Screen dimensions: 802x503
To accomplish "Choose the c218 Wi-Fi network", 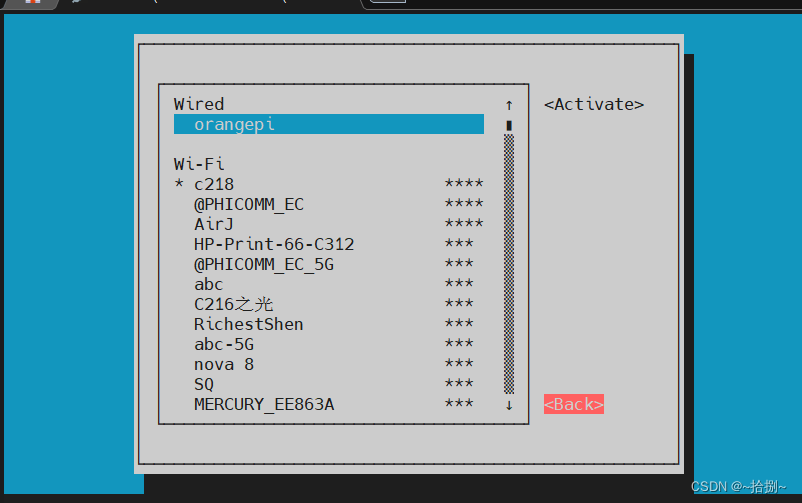I will tap(329, 184).
